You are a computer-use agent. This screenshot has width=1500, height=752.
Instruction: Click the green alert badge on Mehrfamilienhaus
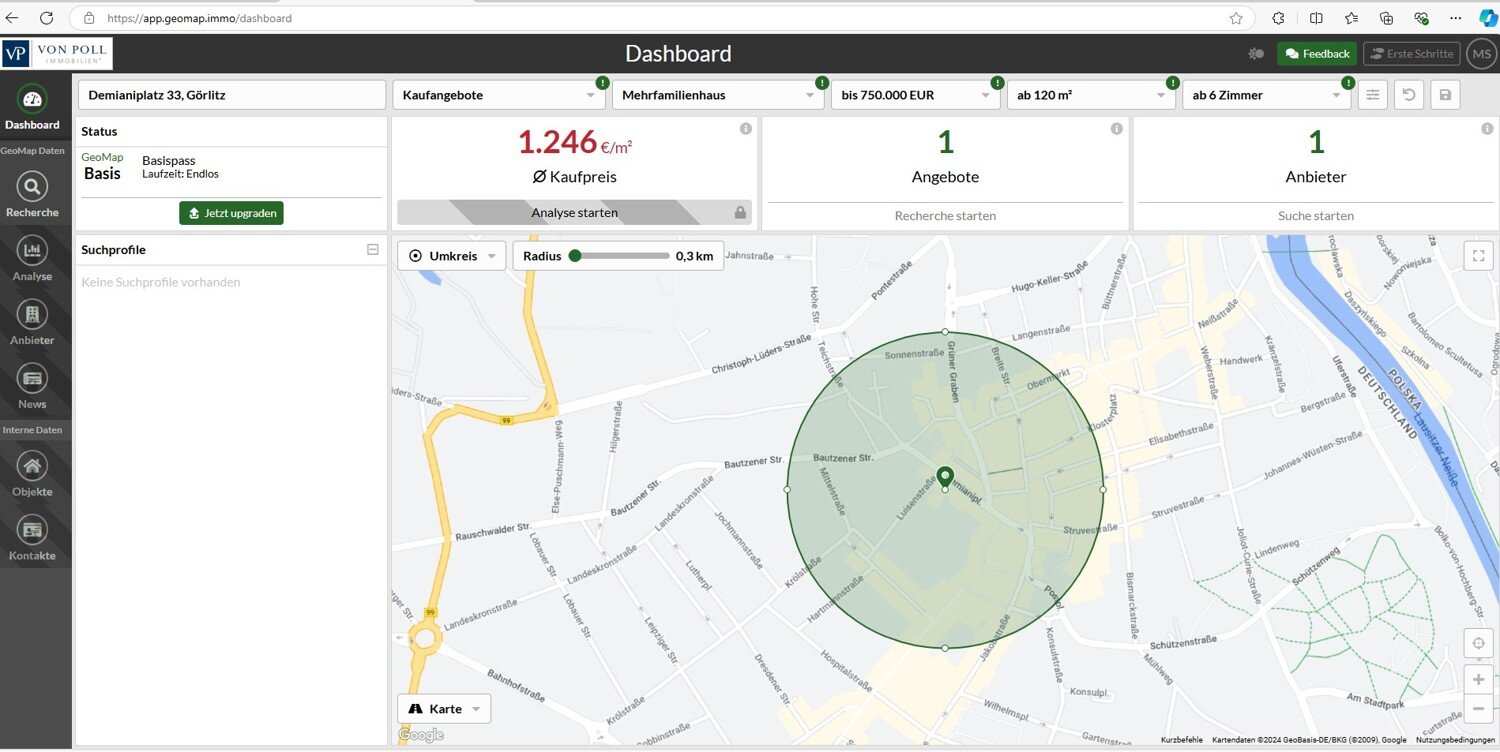[x=821, y=83]
